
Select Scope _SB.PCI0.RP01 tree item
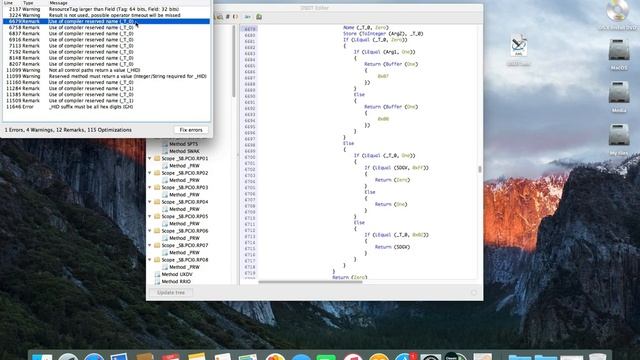pos(184,158)
